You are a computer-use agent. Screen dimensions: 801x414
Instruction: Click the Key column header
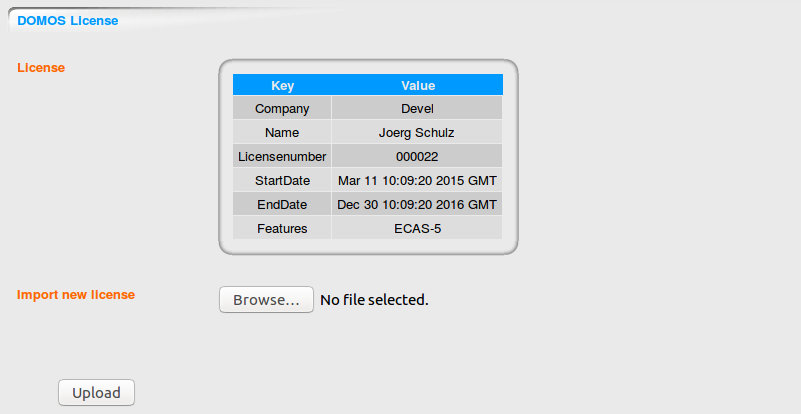[282, 86]
